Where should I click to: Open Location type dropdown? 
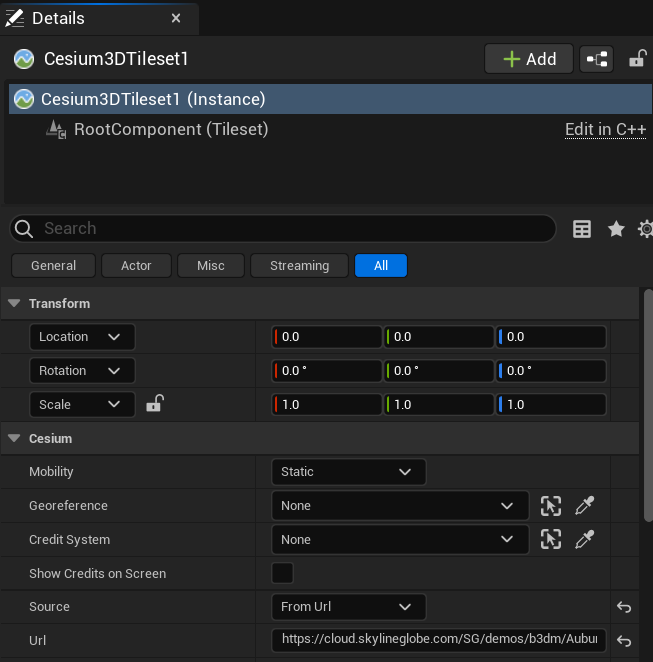point(82,337)
